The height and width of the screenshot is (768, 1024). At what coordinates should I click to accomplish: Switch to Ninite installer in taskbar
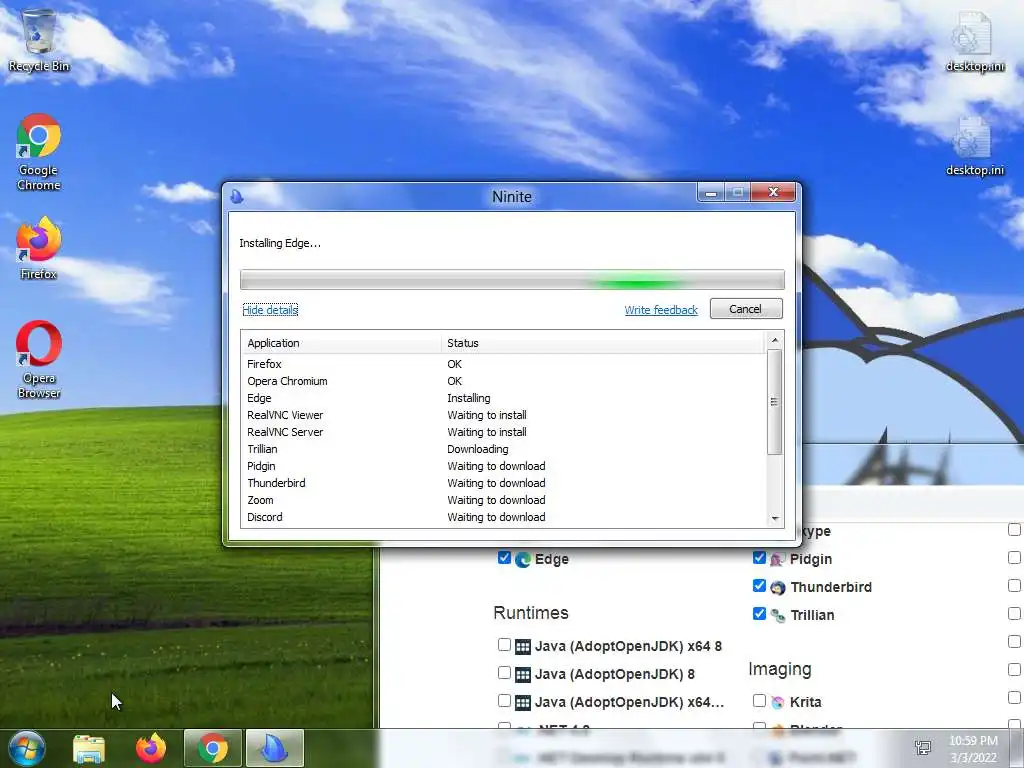point(275,748)
